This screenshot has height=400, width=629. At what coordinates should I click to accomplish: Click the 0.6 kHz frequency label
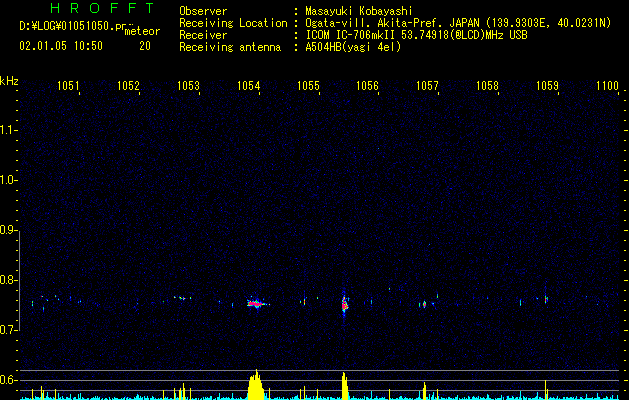(x=8, y=380)
